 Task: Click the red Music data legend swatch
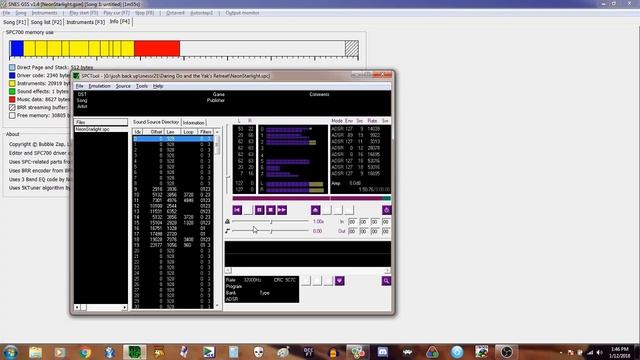coord(12,100)
